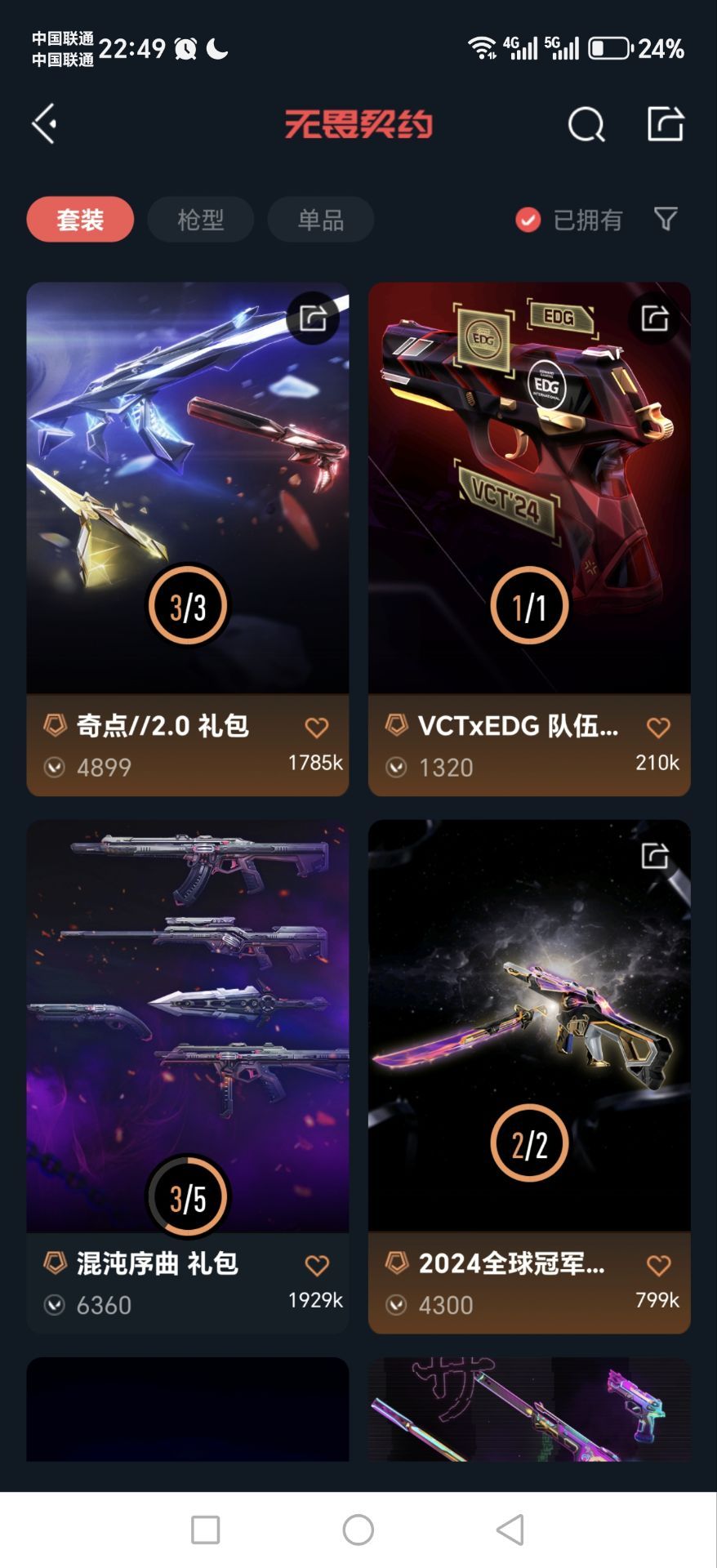Screen dimensions: 717x1568
Task: Like the VCTxEDG 队伍 heart
Action: (x=658, y=728)
